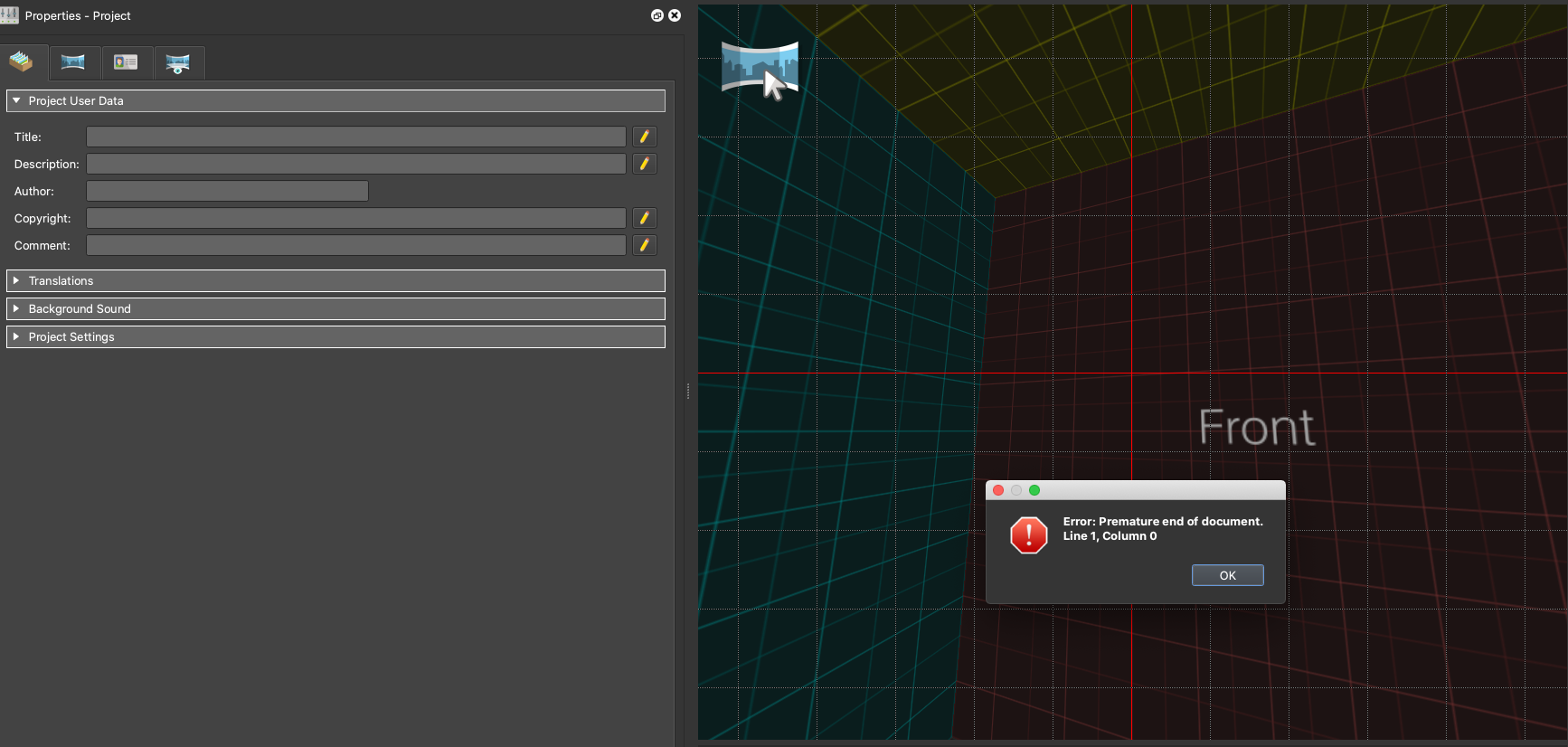Switch to the panorama properties tab

click(x=73, y=61)
